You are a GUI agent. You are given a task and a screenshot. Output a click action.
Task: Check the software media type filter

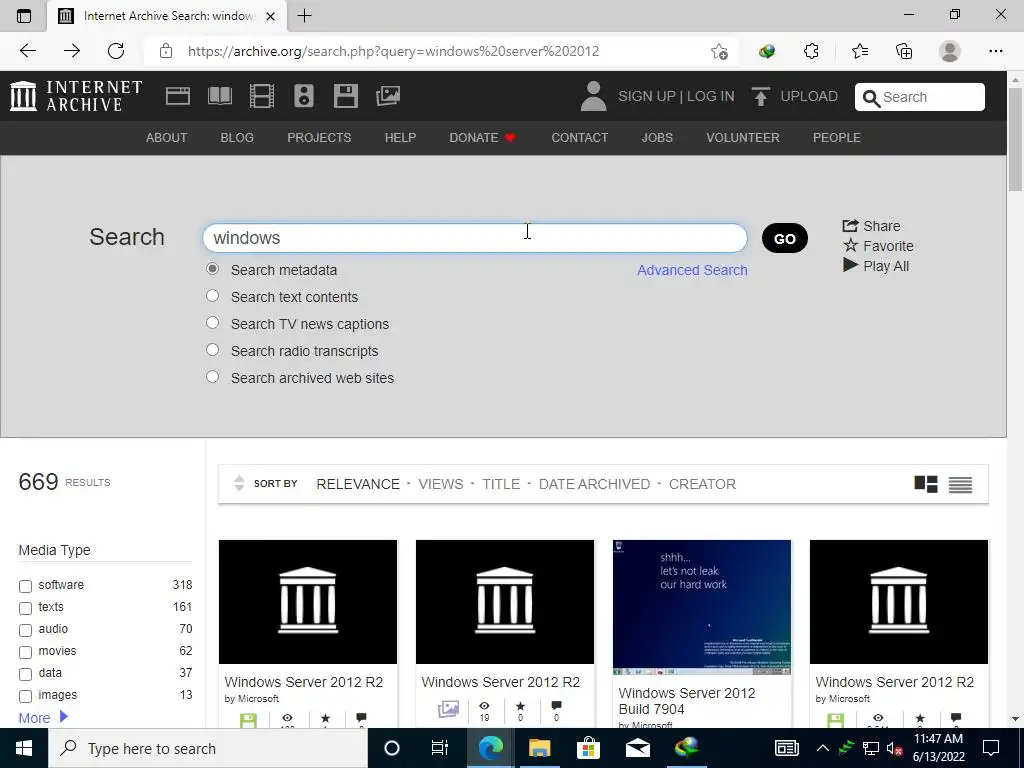coord(25,586)
